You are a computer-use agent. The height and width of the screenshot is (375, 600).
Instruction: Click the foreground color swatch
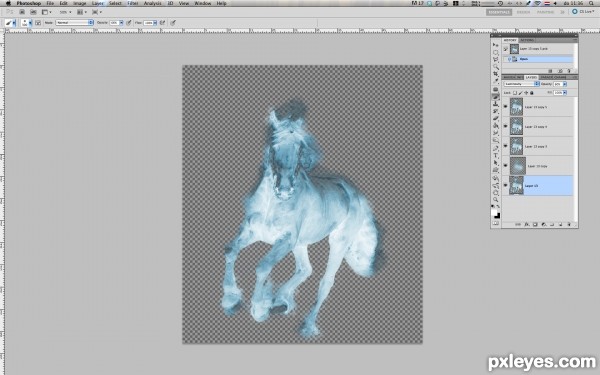click(494, 212)
